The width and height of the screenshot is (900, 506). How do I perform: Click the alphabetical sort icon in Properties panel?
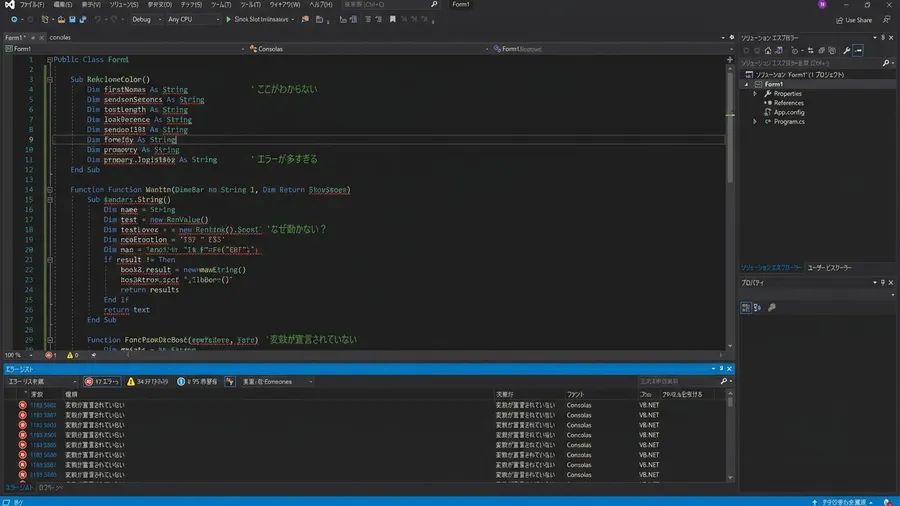click(758, 308)
